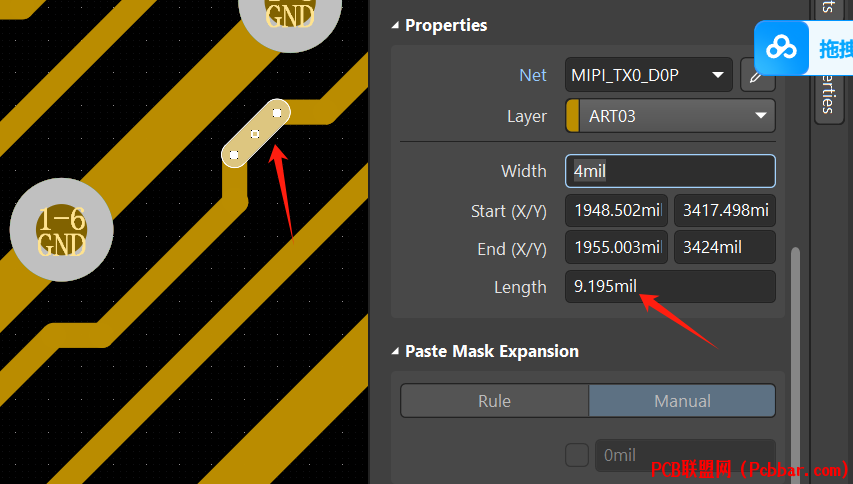
Task: Click the pencil icon beside Net field
Action: tap(757, 75)
